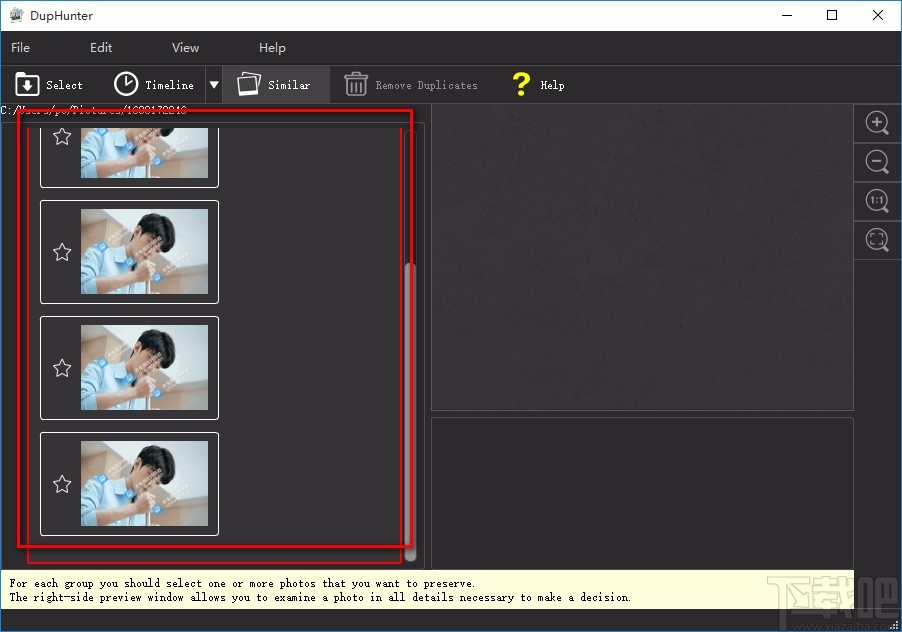This screenshot has height=632, width=902.
Task: Open the View menu
Action: (x=185, y=47)
